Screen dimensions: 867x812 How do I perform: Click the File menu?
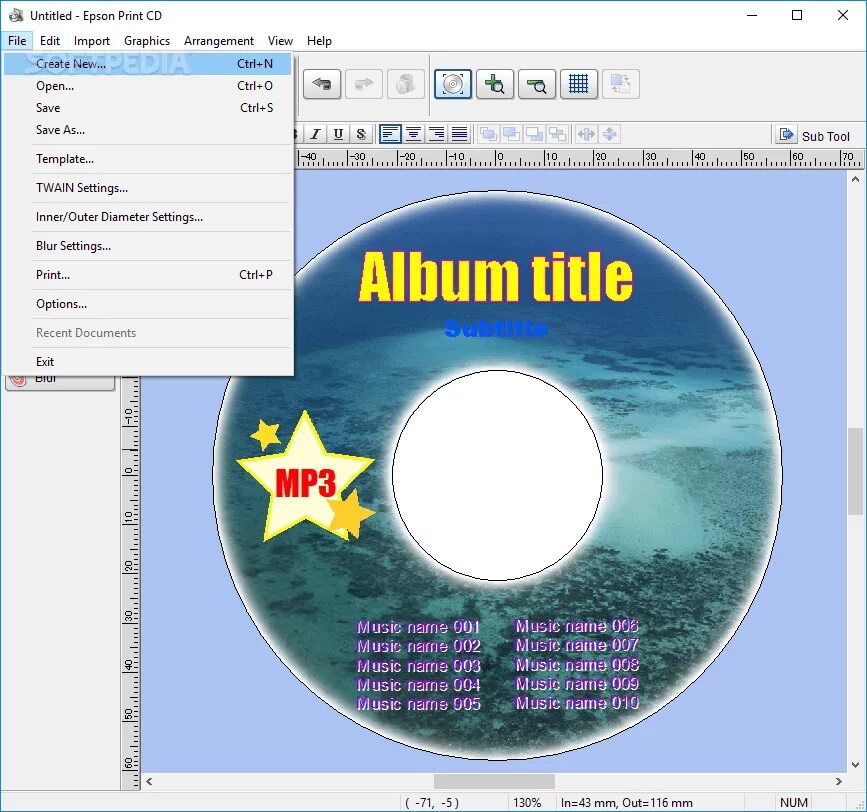(17, 41)
